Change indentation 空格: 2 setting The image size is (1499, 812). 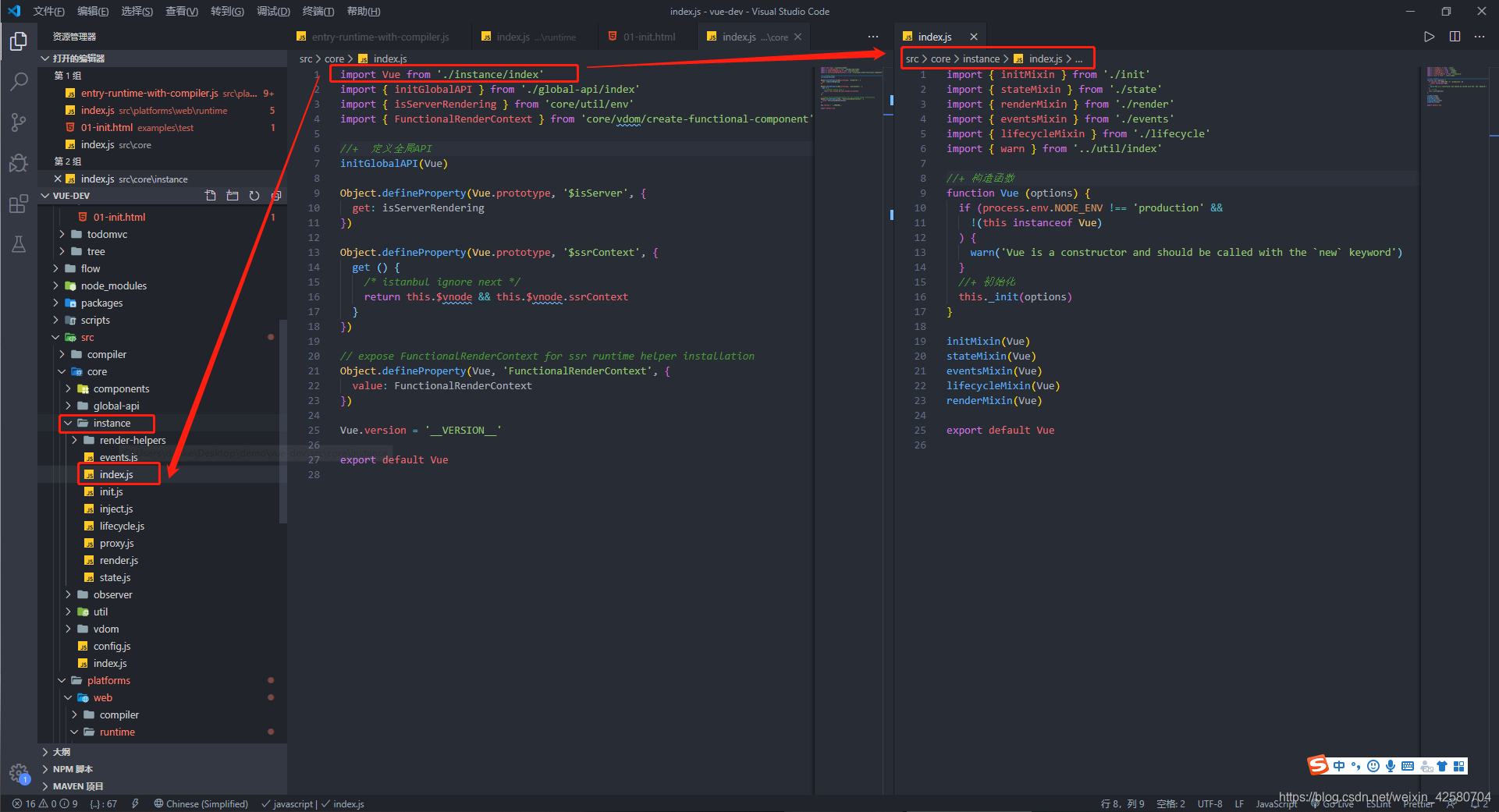pos(1170,804)
